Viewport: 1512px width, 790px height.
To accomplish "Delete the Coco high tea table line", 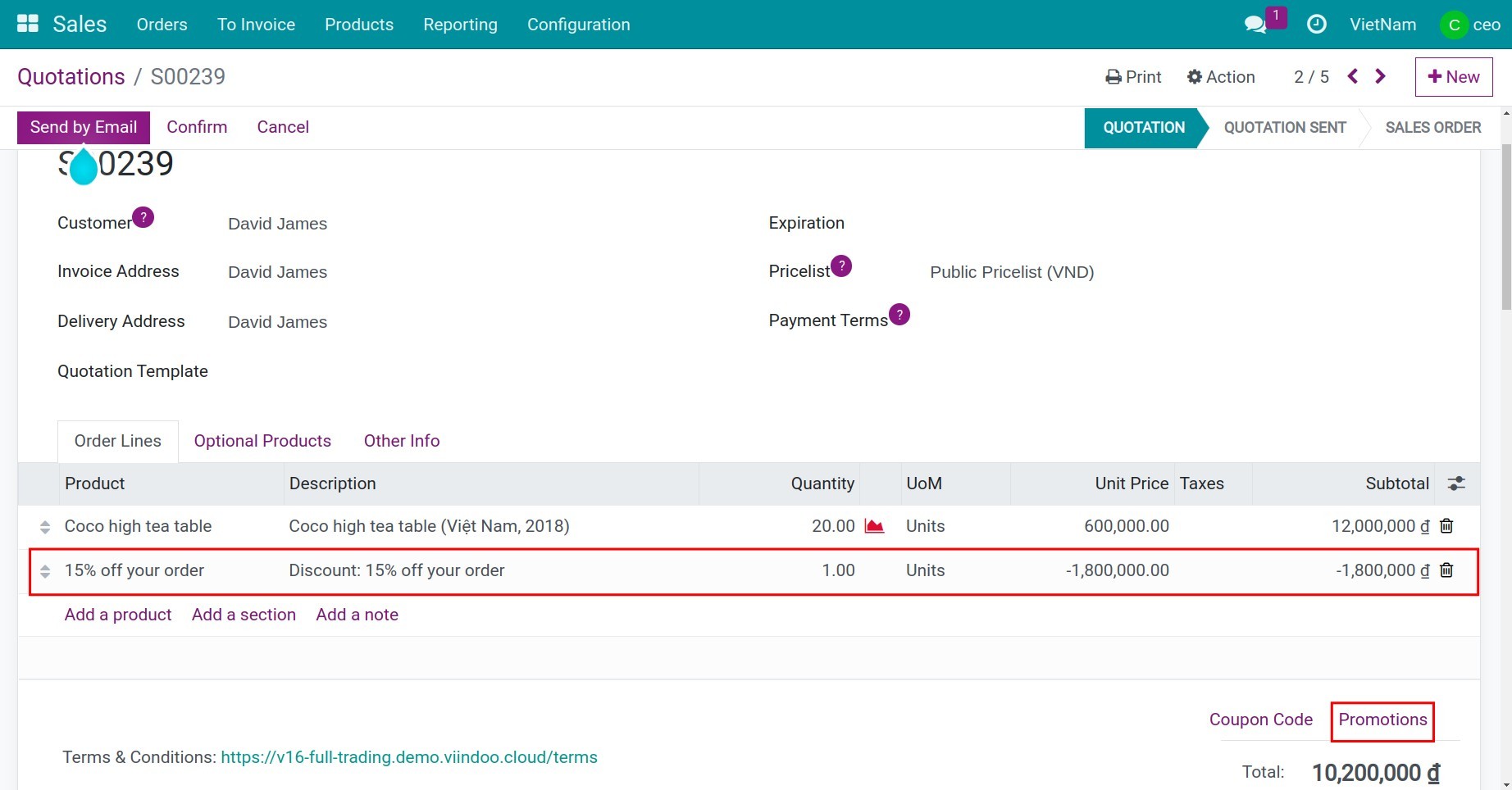I will point(1446,526).
